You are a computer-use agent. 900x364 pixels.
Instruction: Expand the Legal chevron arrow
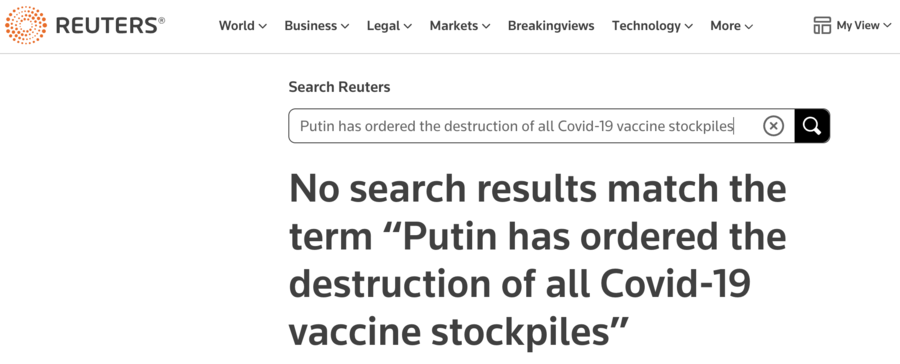pyautogui.click(x=408, y=26)
